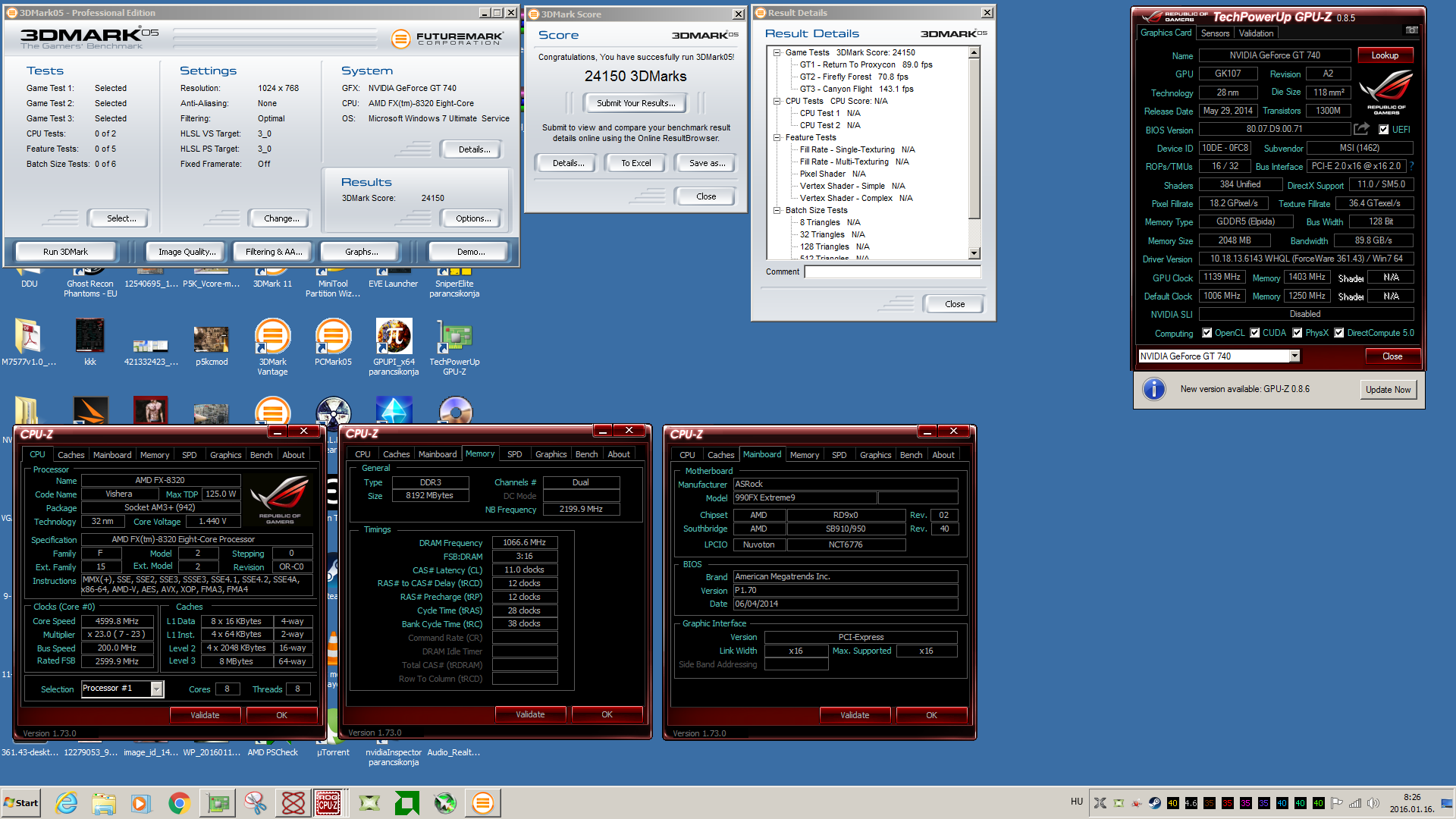The width and height of the screenshot is (1456, 819).
Task: Collapse the Game Tests tree node
Action: click(777, 52)
